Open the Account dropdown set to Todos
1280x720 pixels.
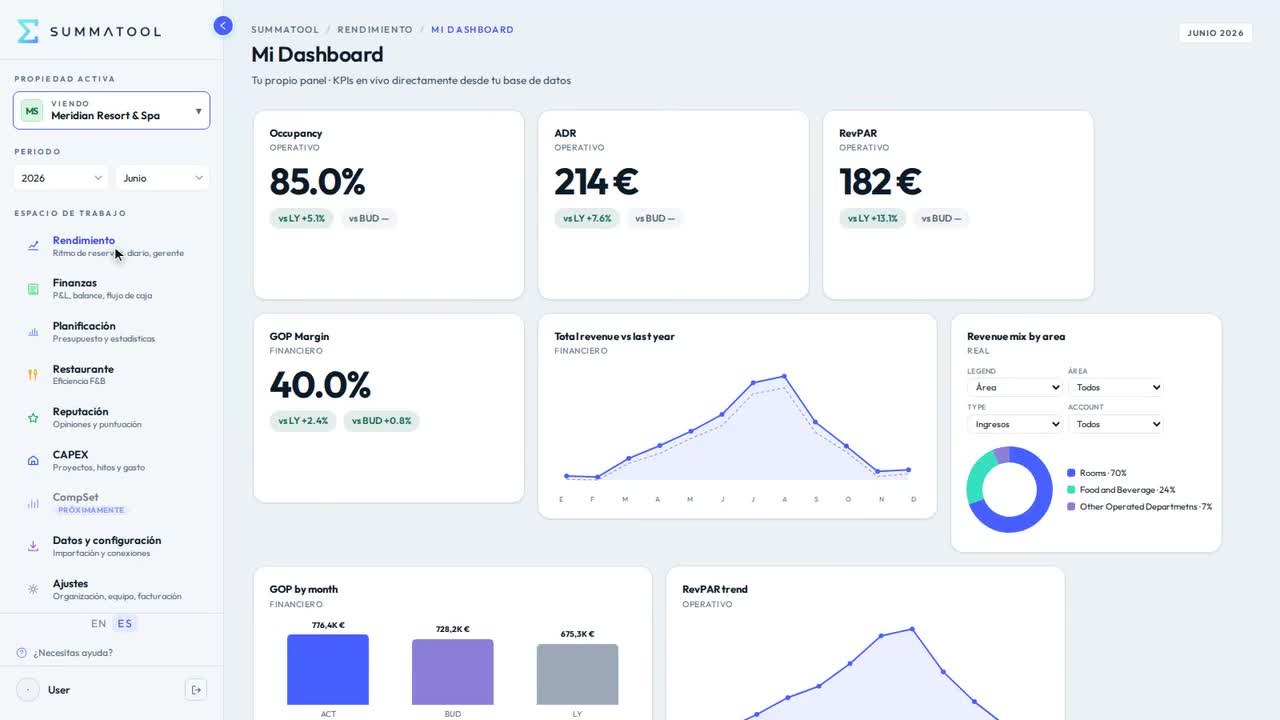point(1115,424)
